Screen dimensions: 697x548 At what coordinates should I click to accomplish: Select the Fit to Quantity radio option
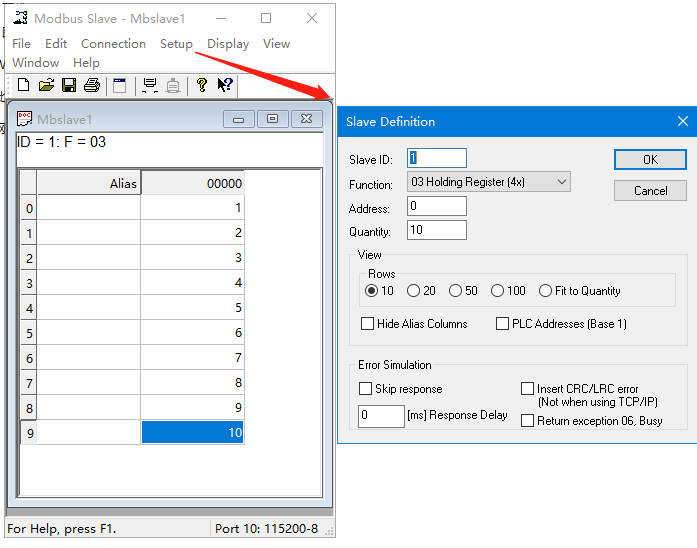[x=546, y=291]
